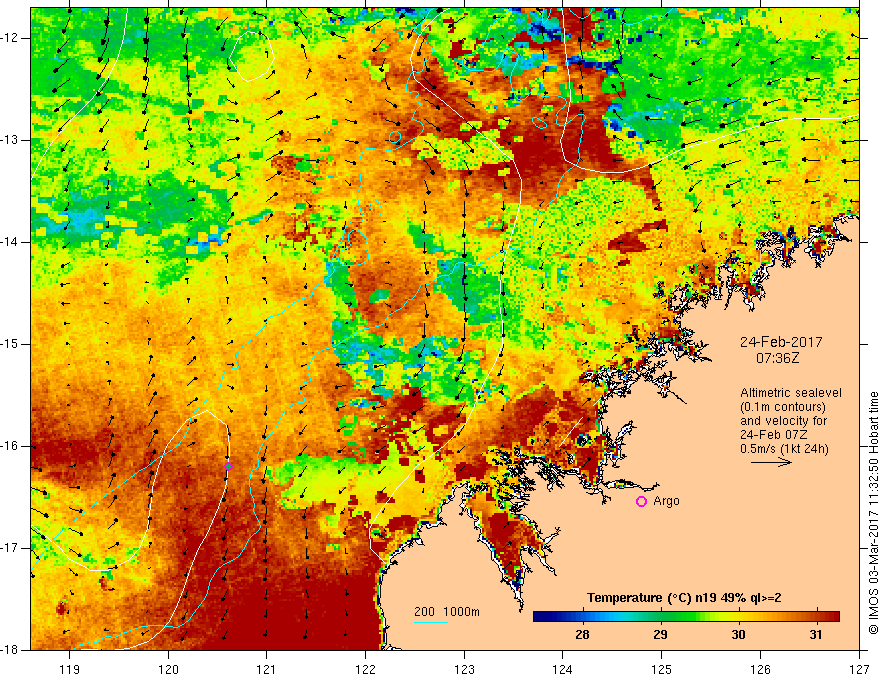The height and width of the screenshot is (680, 880).
Task: Click the longitude label 124
Action: 563,669
